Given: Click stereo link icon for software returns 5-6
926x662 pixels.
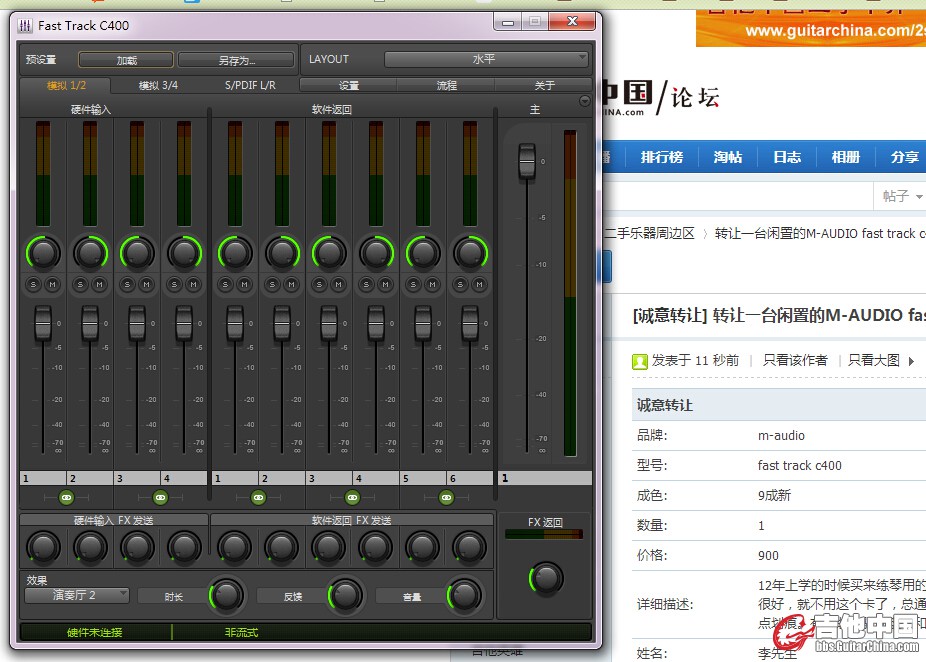Looking at the screenshot, I should (x=446, y=498).
